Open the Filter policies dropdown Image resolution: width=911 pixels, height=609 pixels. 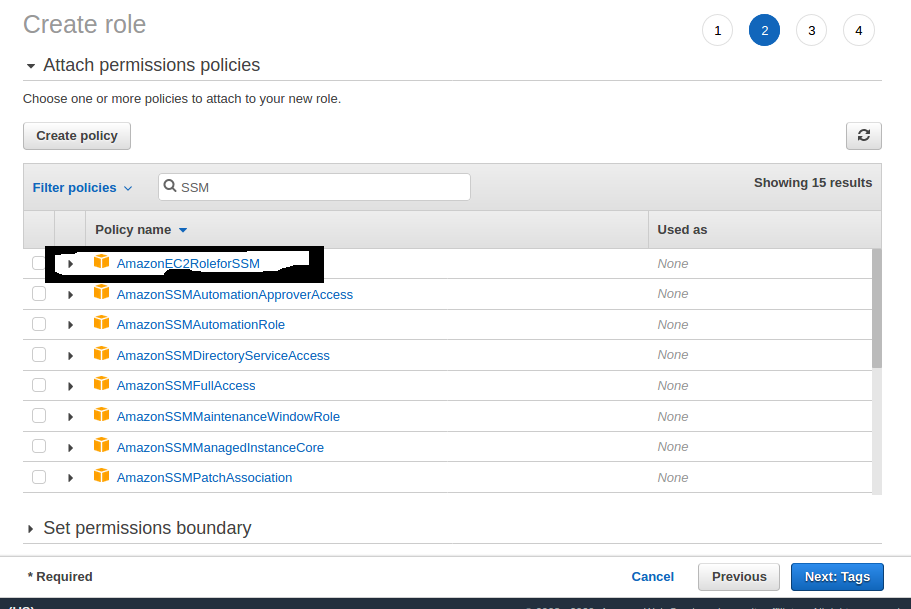[83, 188]
